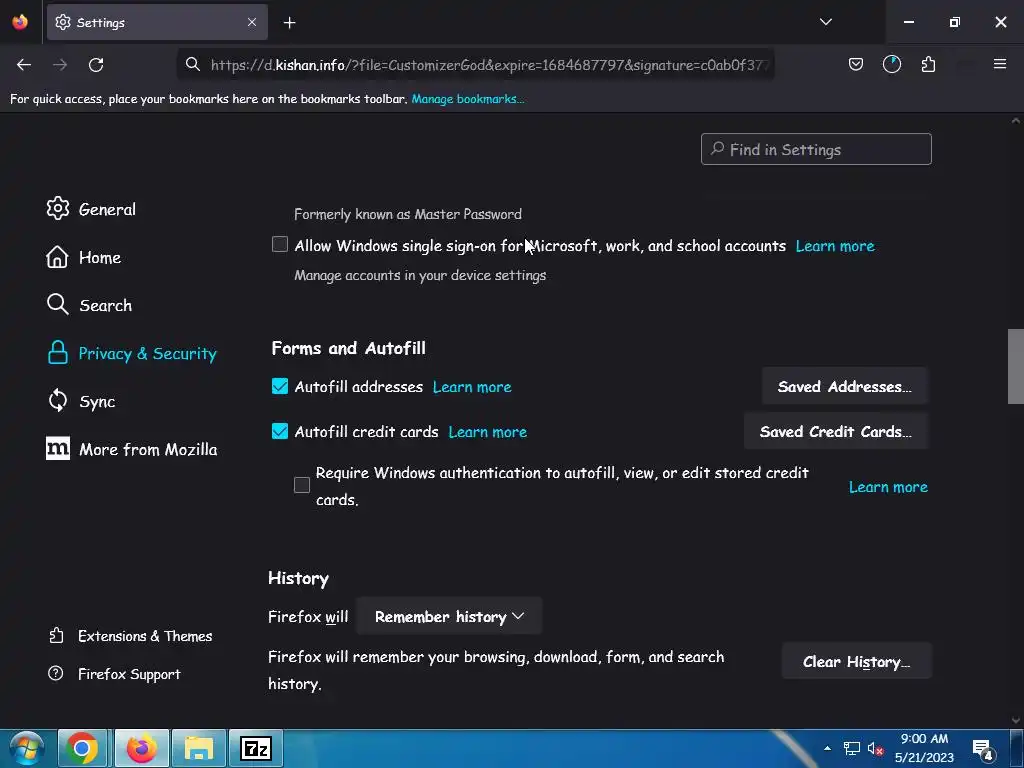Open the Extensions puzzle-piece toolbar icon

pyautogui.click(x=928, y=64)
